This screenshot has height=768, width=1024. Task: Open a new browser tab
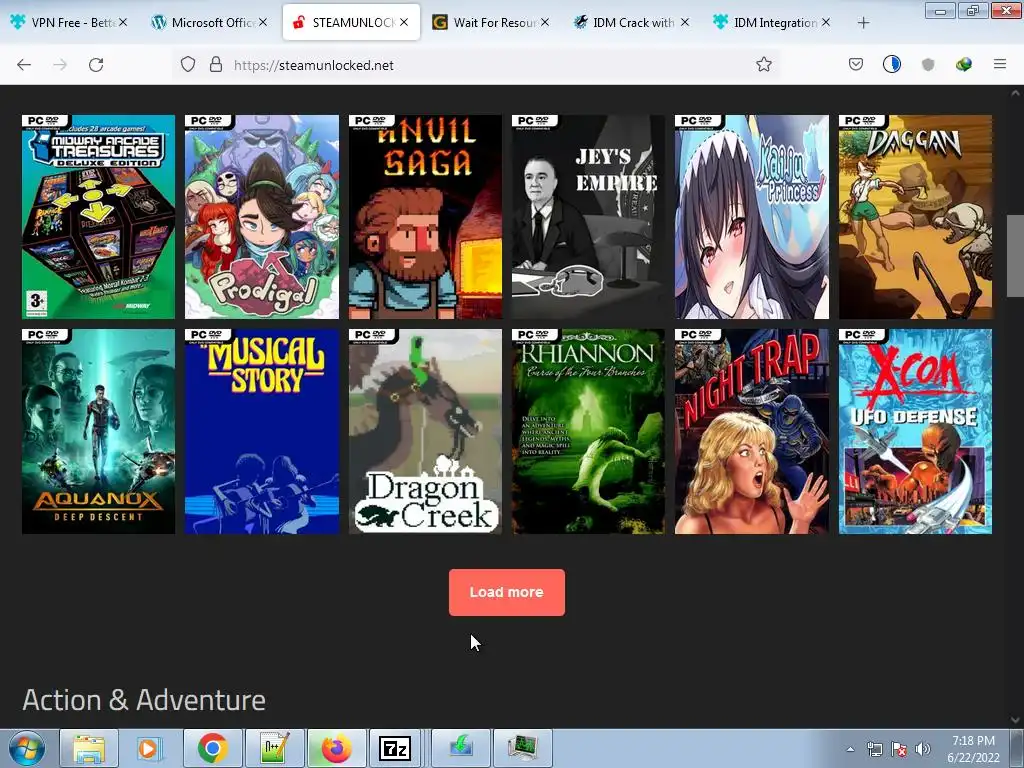pos(863,23)
